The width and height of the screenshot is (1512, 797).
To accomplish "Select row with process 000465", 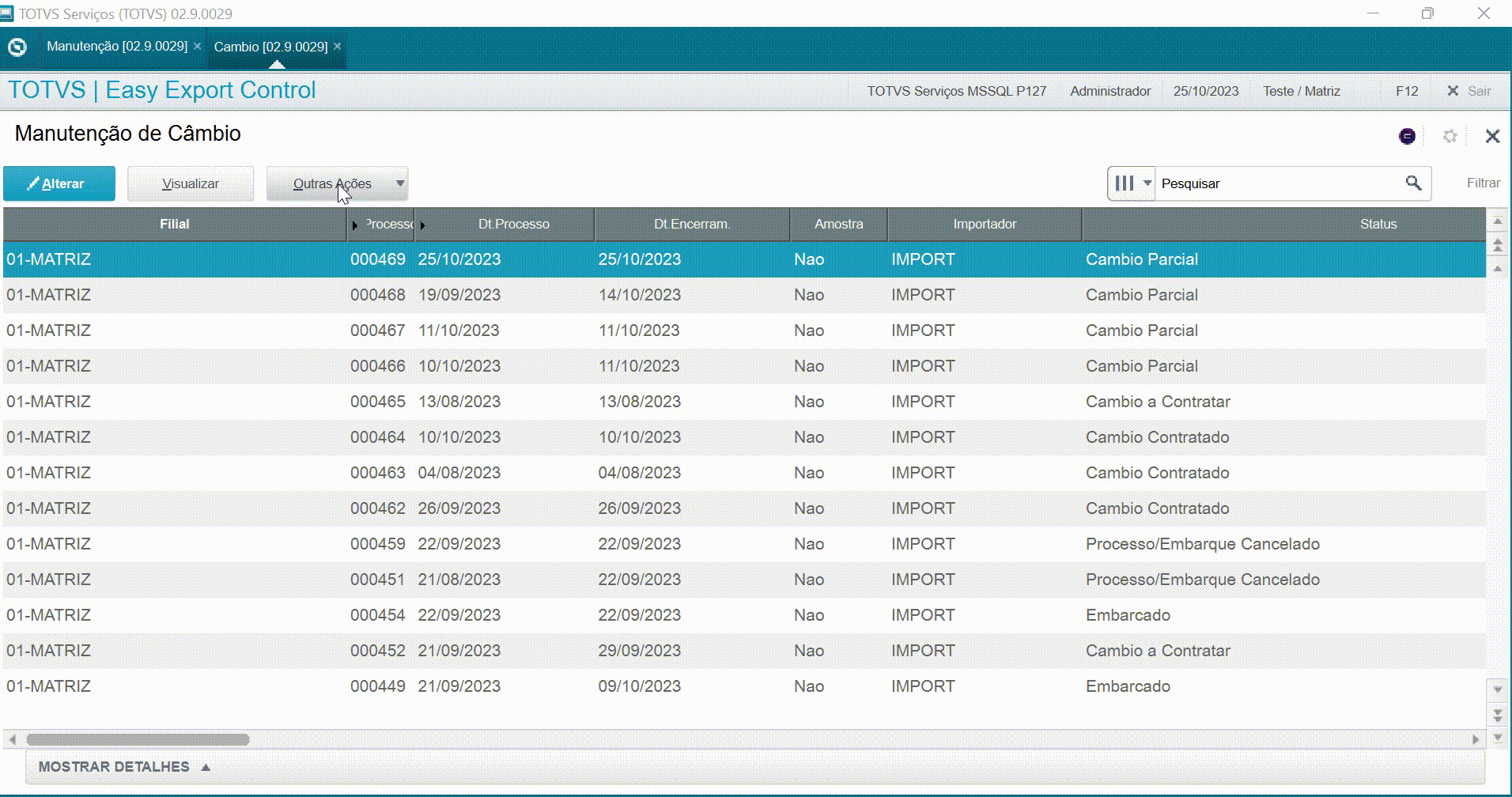I will [x=744, y=402].
